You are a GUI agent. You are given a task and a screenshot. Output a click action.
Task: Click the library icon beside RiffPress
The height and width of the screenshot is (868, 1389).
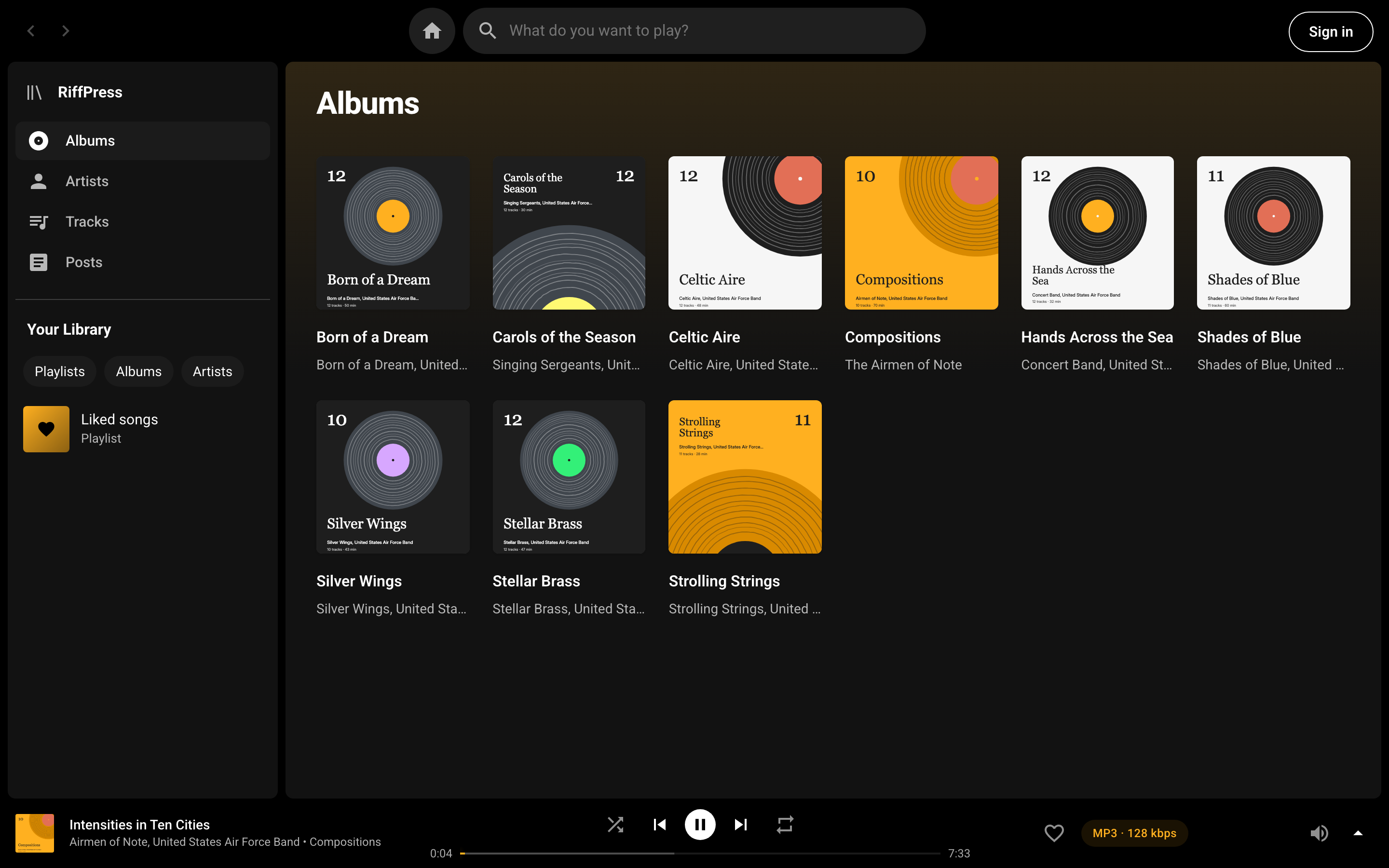click(x=34, y=92)
